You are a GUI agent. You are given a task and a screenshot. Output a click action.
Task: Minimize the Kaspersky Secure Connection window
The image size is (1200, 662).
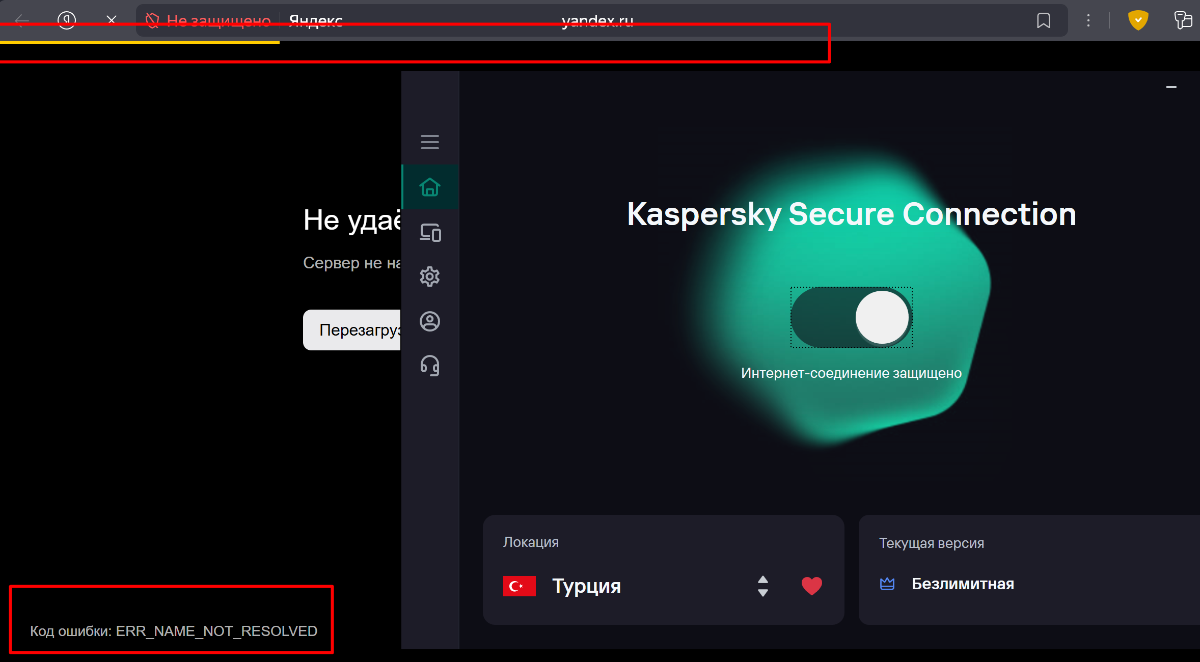[1171, 88]
